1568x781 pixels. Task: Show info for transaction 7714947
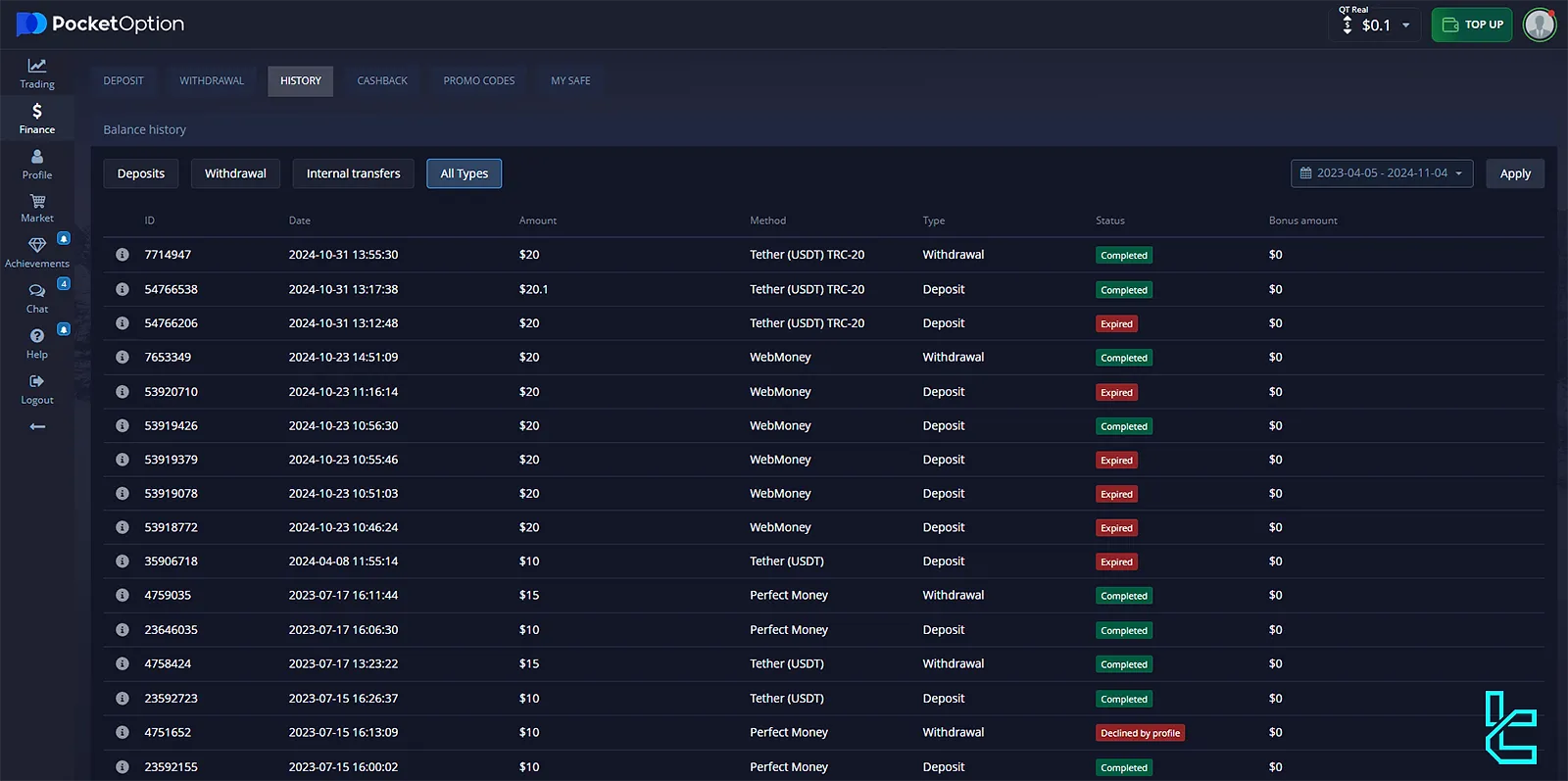click(122, 255)
